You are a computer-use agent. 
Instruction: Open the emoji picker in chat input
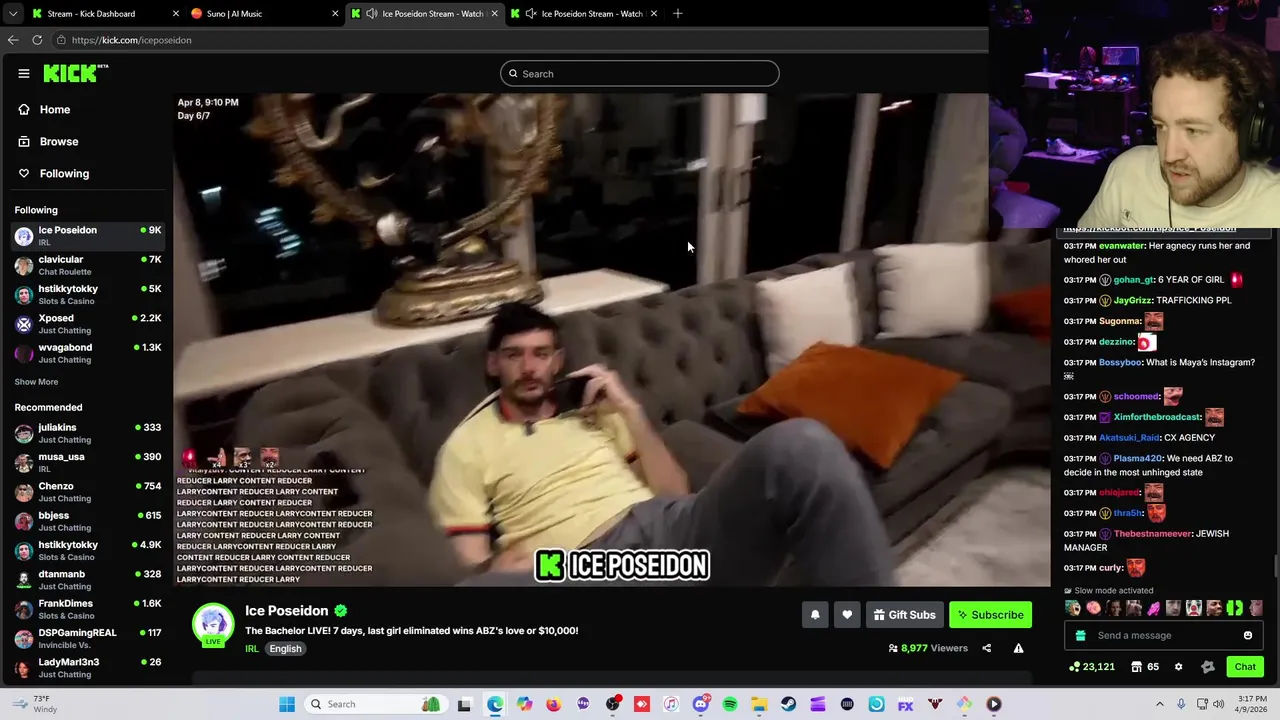[1247, 636]
